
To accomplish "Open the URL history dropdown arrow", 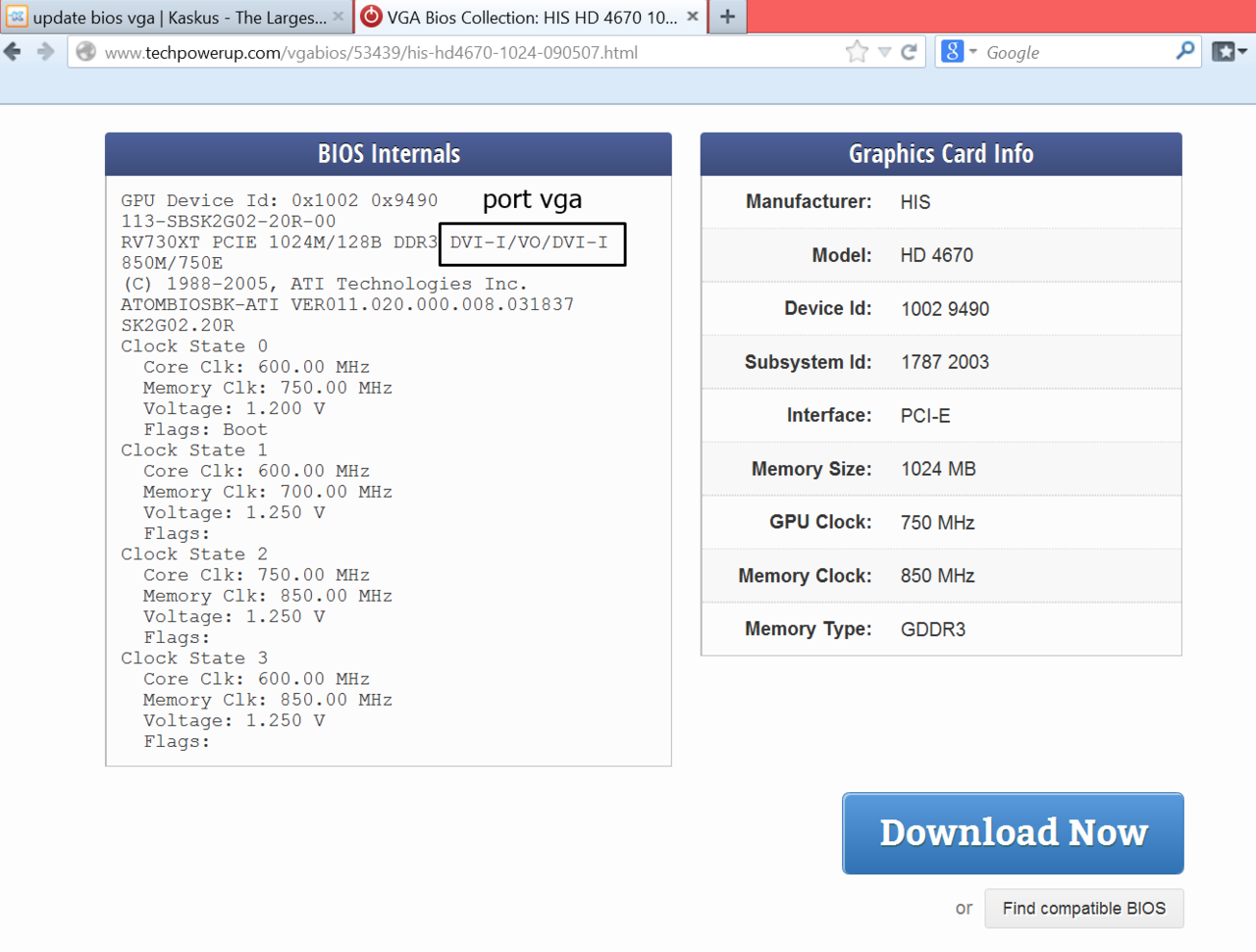I will [884, 52].
